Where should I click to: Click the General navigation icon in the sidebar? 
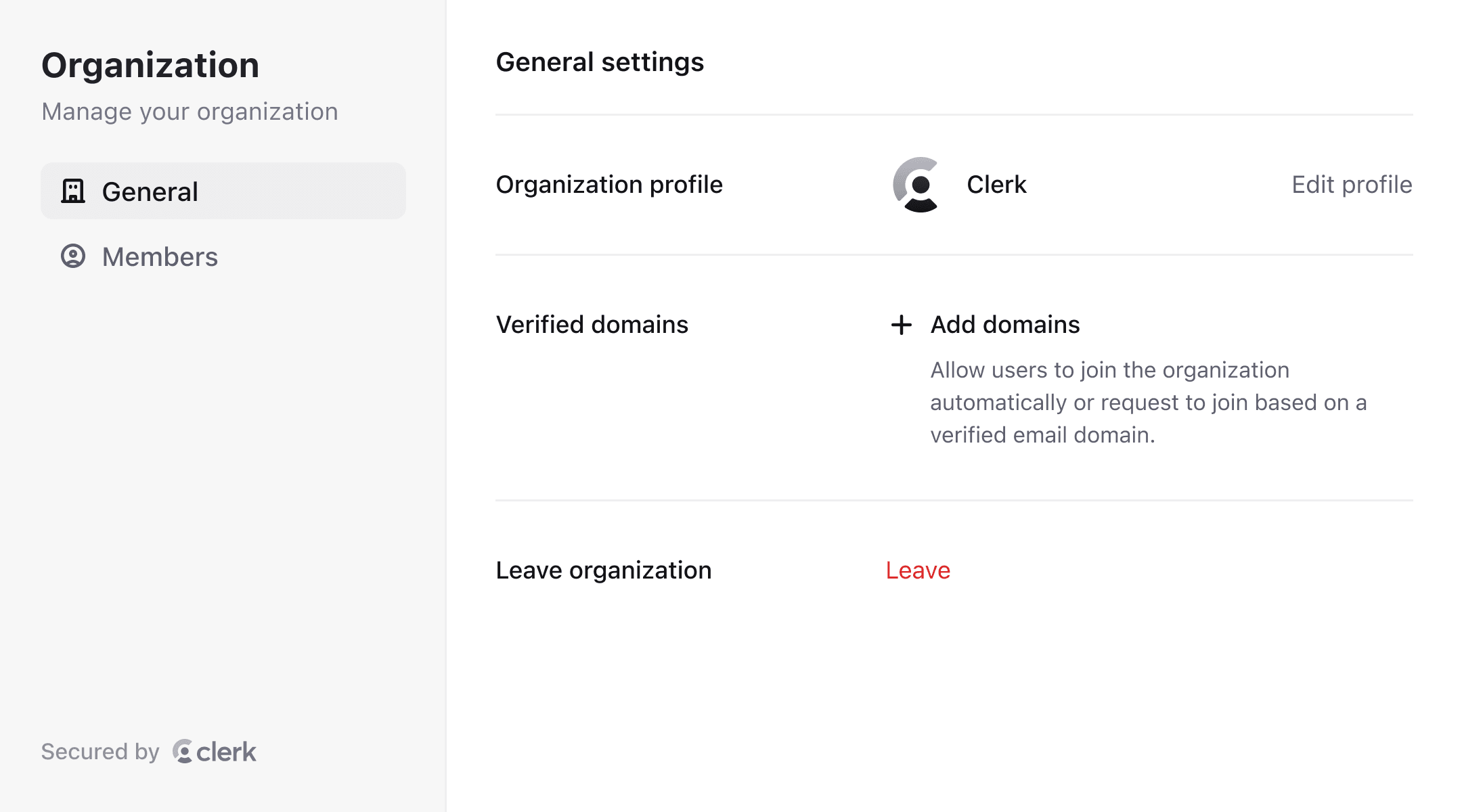click(74, 191)
